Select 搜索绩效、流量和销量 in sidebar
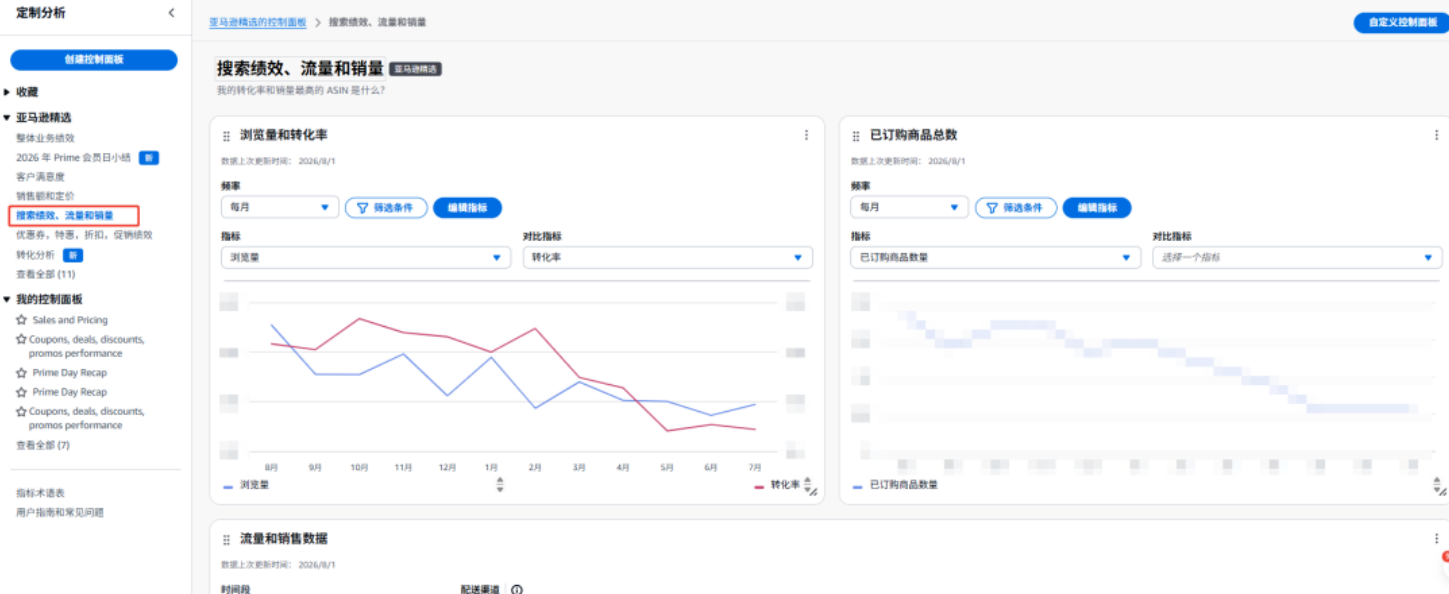 pos(65,215)
